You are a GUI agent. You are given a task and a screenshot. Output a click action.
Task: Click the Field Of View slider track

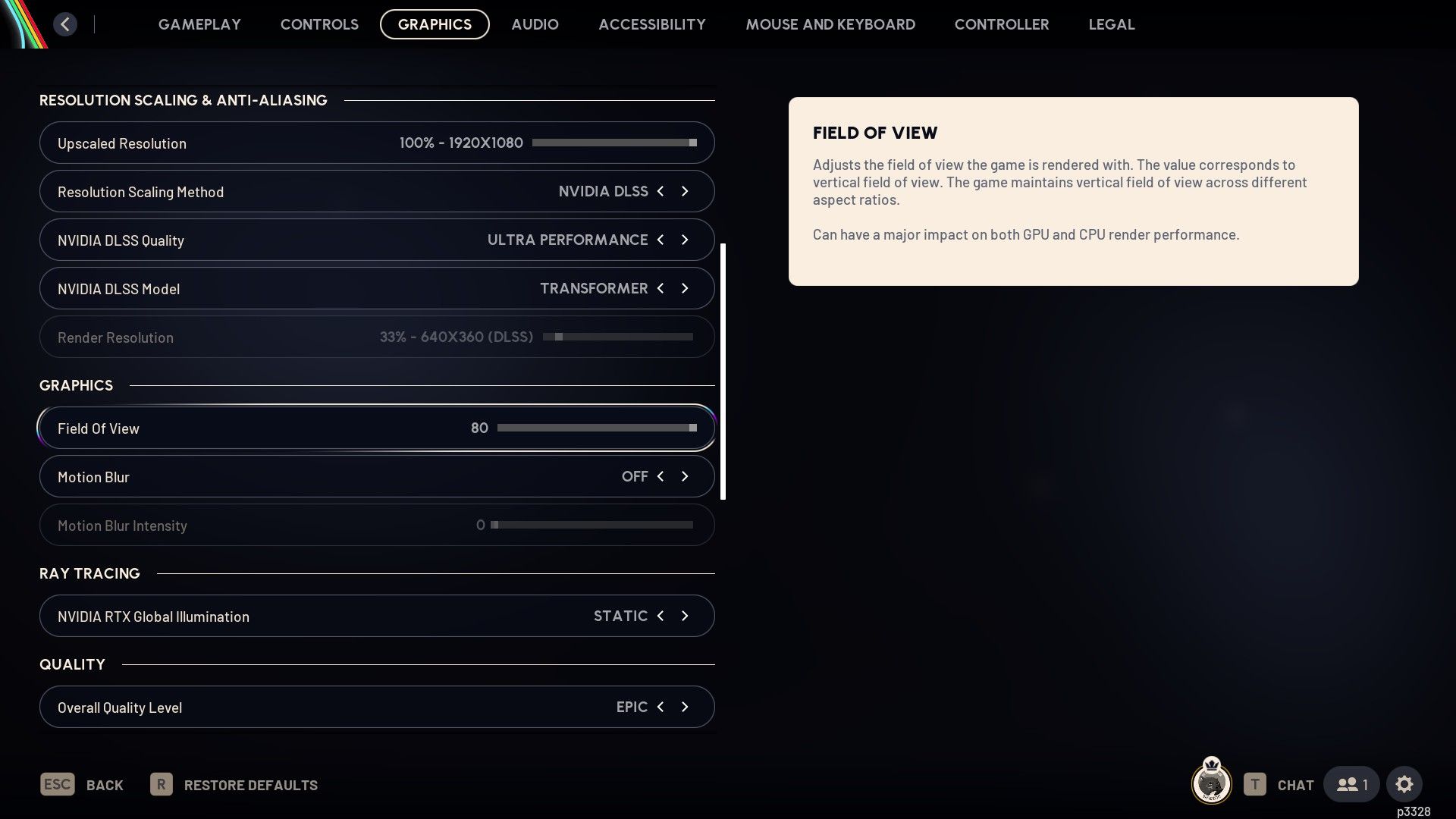click(x=596, y=428)
